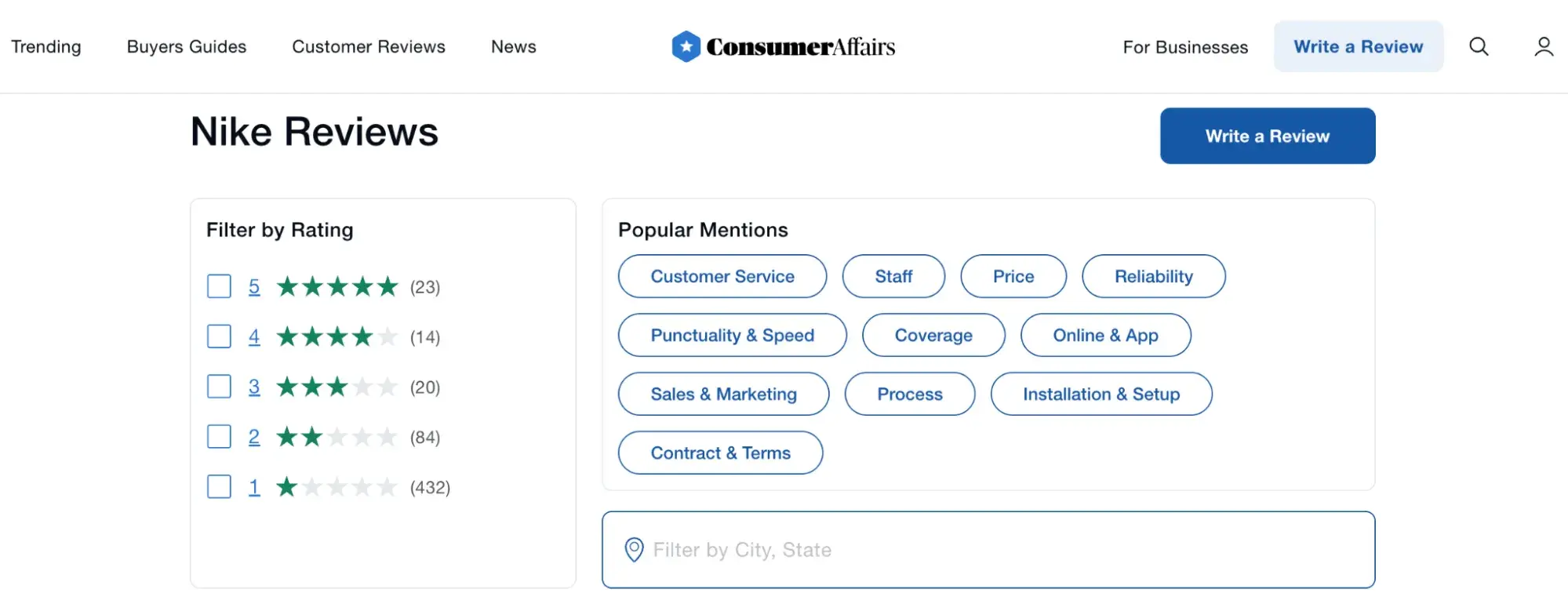Check the 5-star rating filter checkbox
The width and height of the screenshot is (1568, 611).
(218, 286)
